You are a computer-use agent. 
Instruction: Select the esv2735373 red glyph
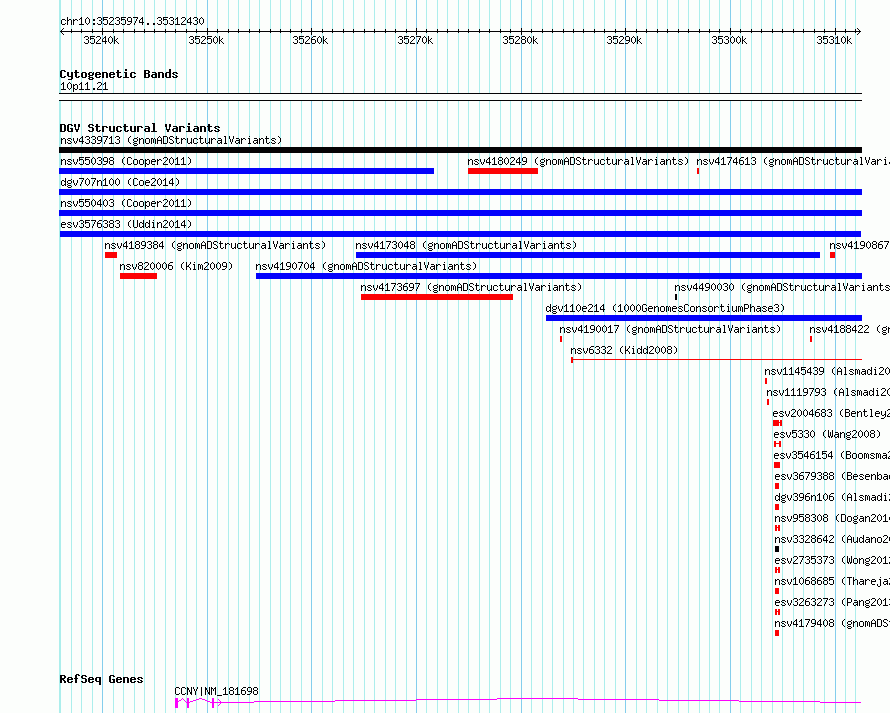778,570
